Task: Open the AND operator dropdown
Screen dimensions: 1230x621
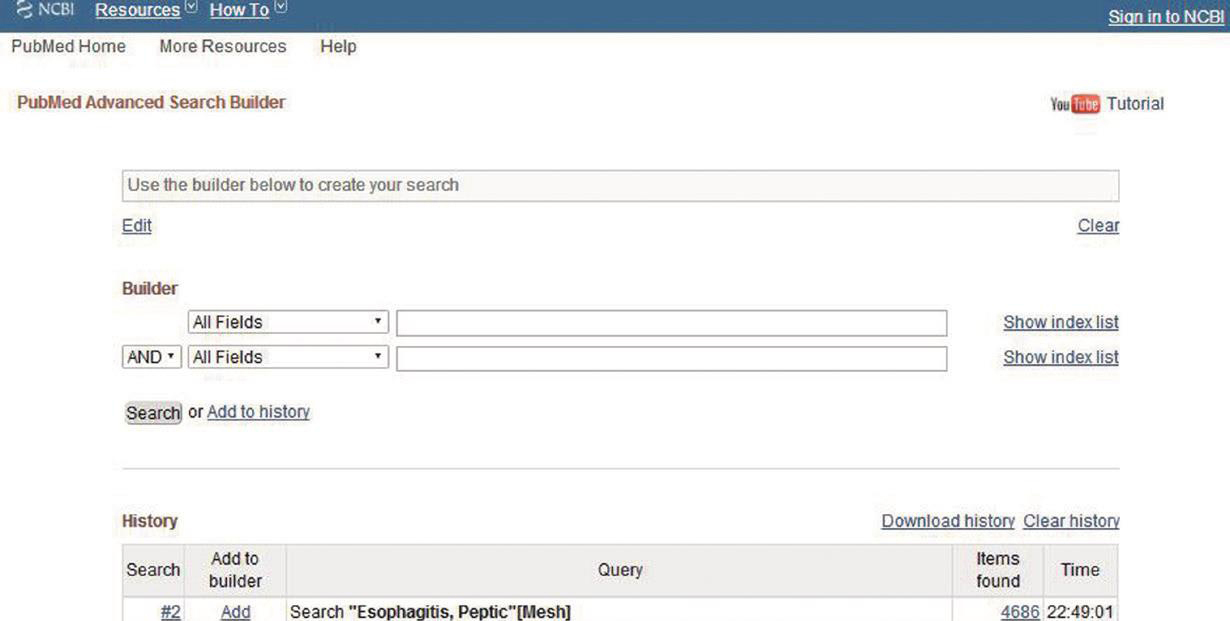Action: coord(152,358)
